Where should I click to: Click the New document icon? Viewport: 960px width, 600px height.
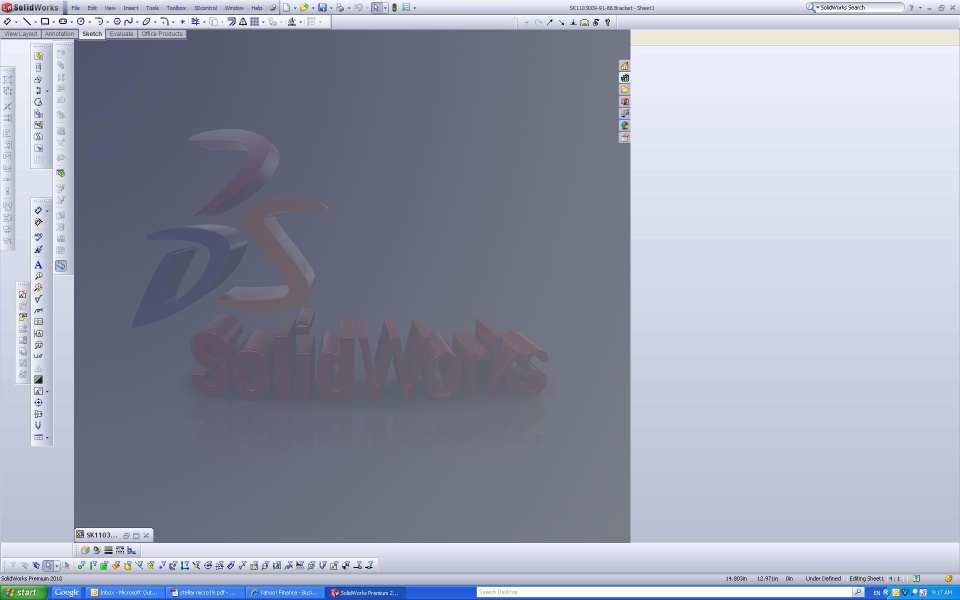click(286, 8)
